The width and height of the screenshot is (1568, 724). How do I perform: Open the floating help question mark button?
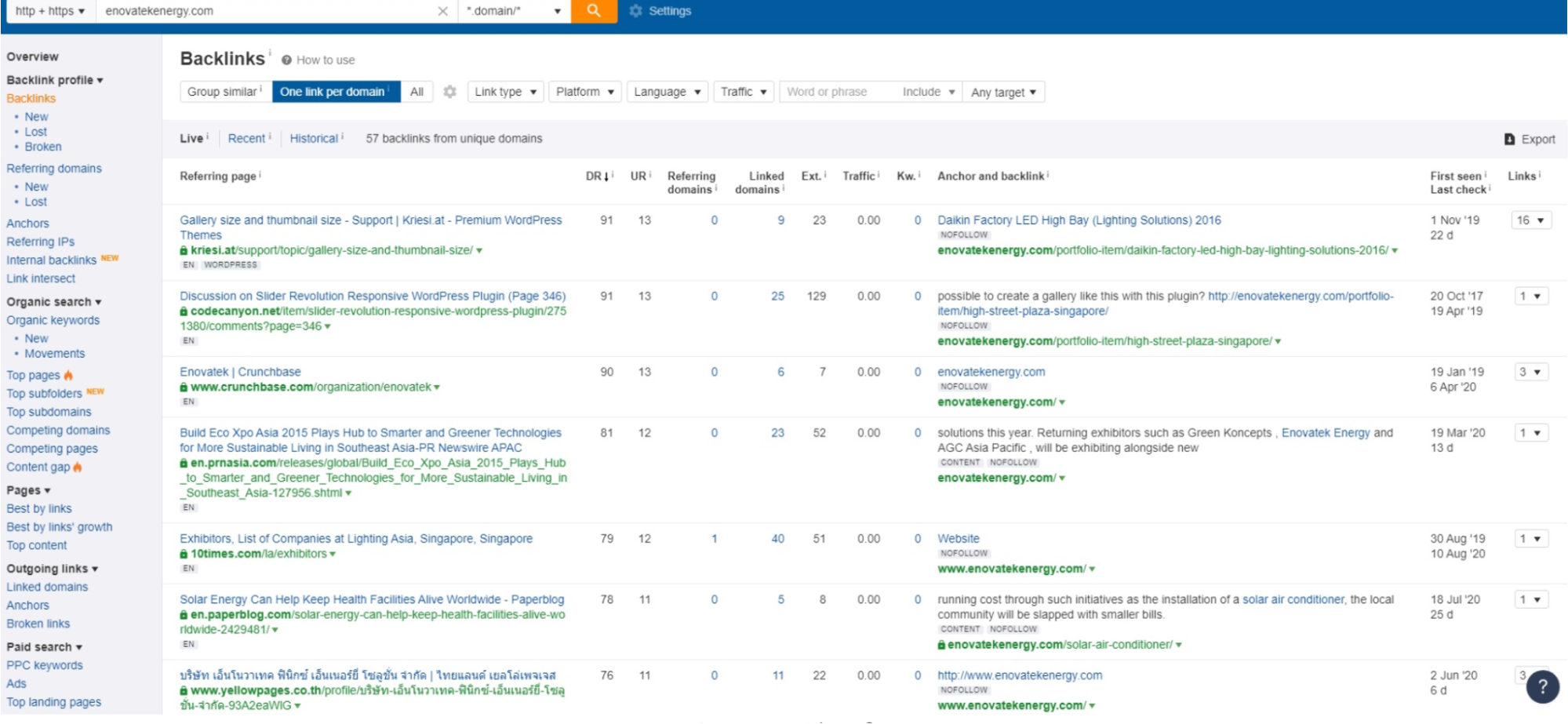click(1543, 686)
